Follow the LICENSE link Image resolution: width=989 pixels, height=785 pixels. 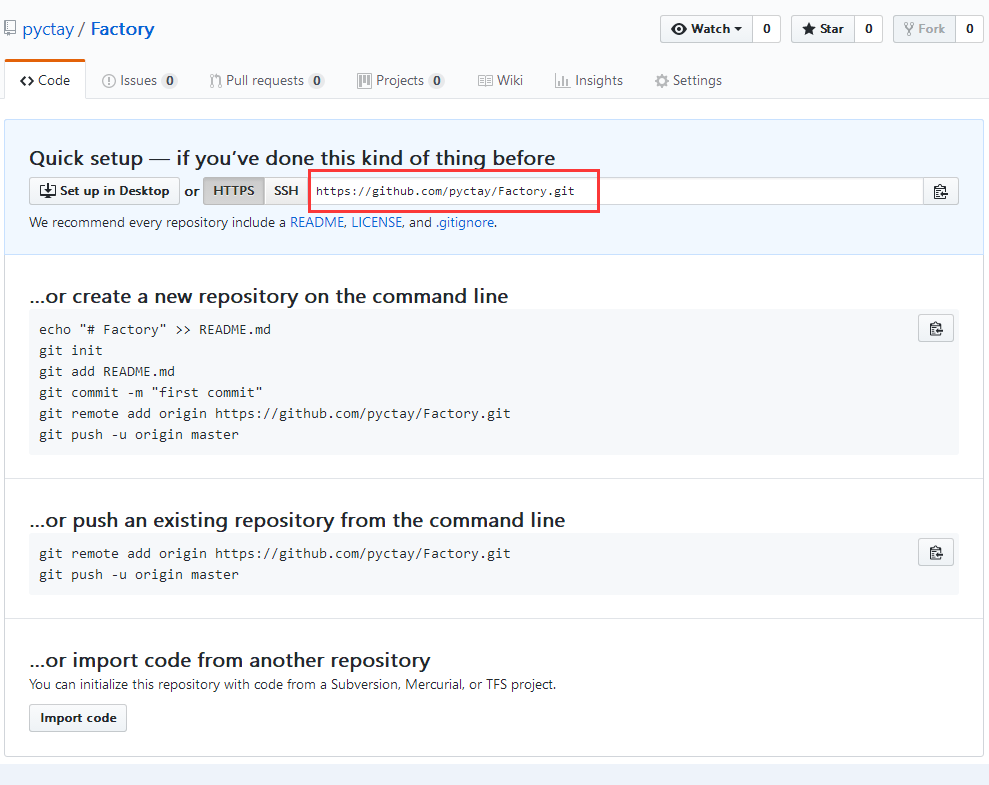pos(377,223)
